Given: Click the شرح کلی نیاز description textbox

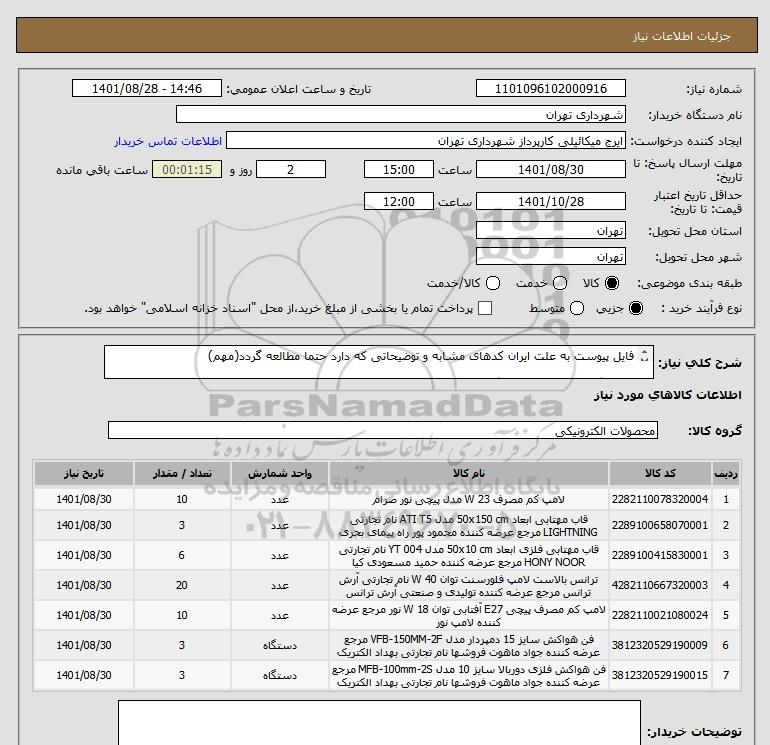Looking at the screenshot, I should coord(379,362).
